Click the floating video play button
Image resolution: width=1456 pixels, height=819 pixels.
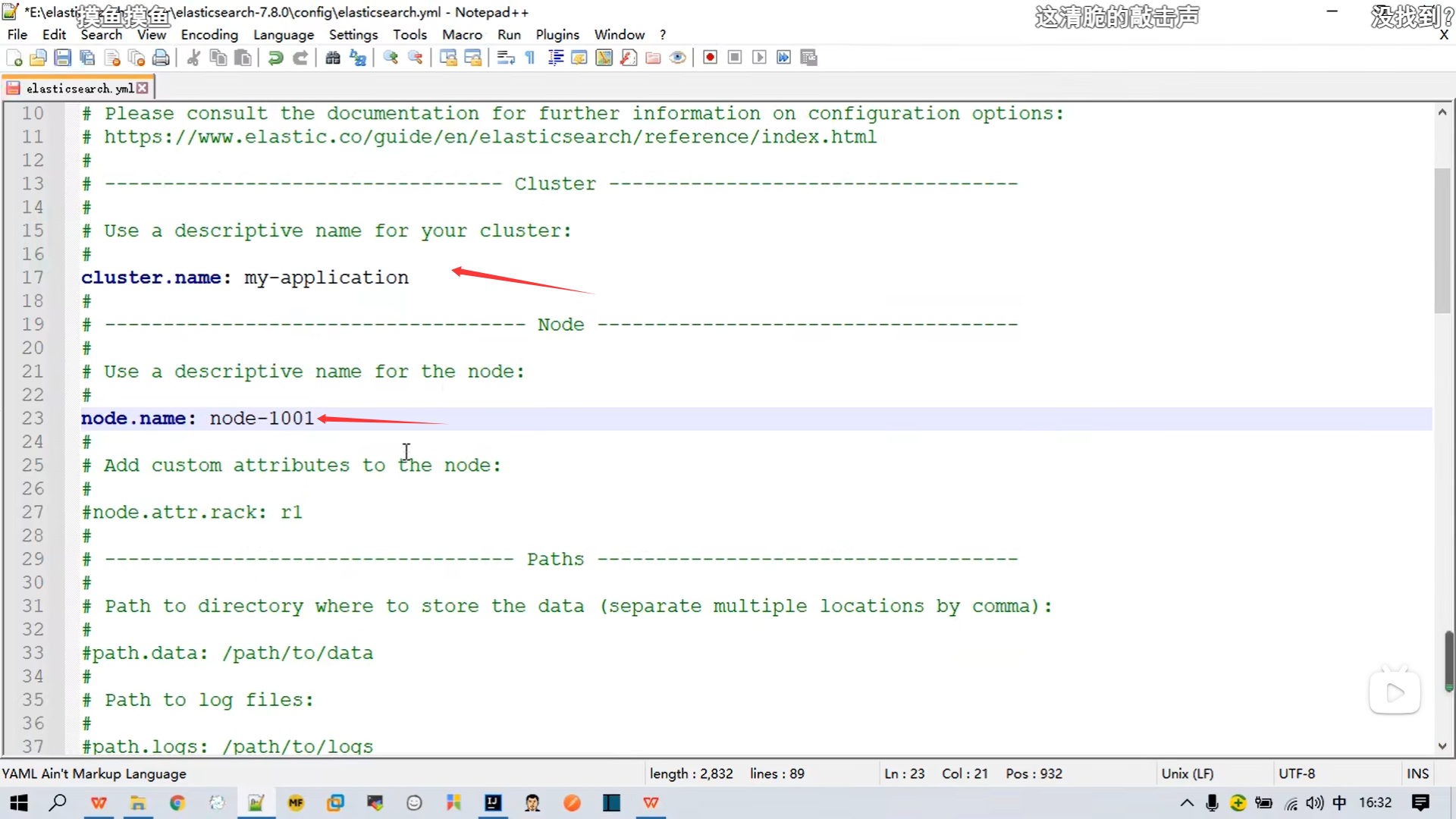point(1395,692)
